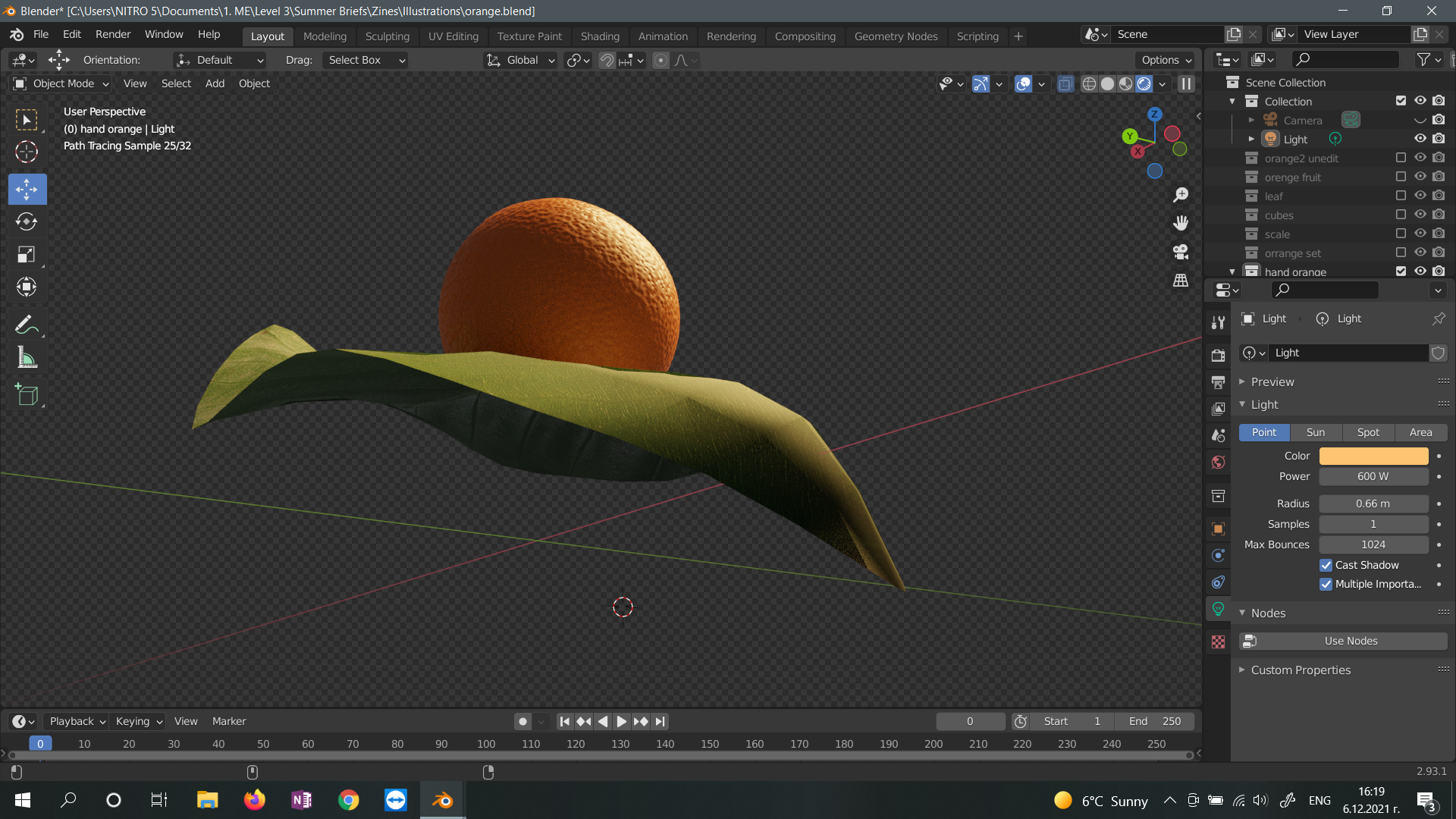Image resolution: width=1456 pixels, height=819 pixels.
Task: Select the Scale tool in toolbar
Action: [x=27, y=254]
